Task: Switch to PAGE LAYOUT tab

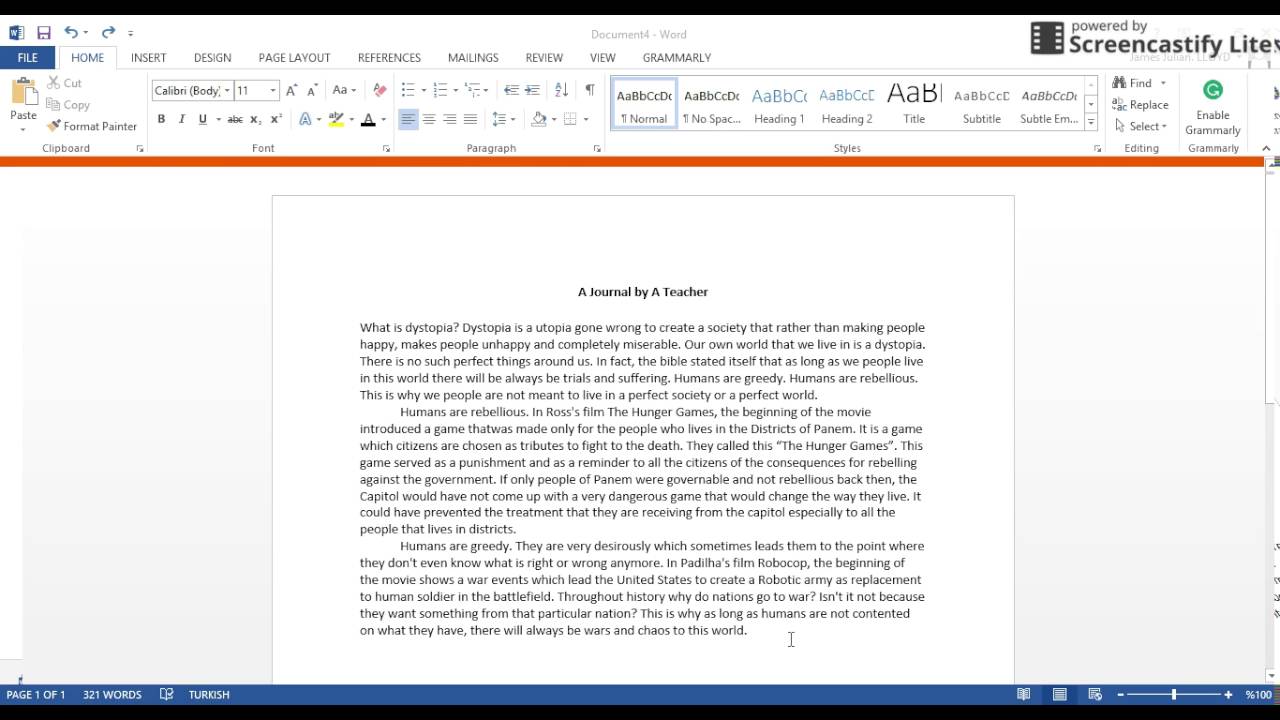Action: click(294, 58)
